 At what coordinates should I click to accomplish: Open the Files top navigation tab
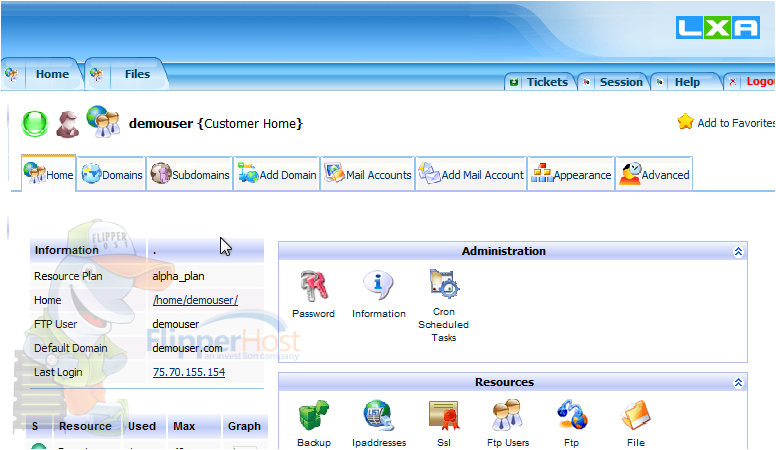coord(137,74)
